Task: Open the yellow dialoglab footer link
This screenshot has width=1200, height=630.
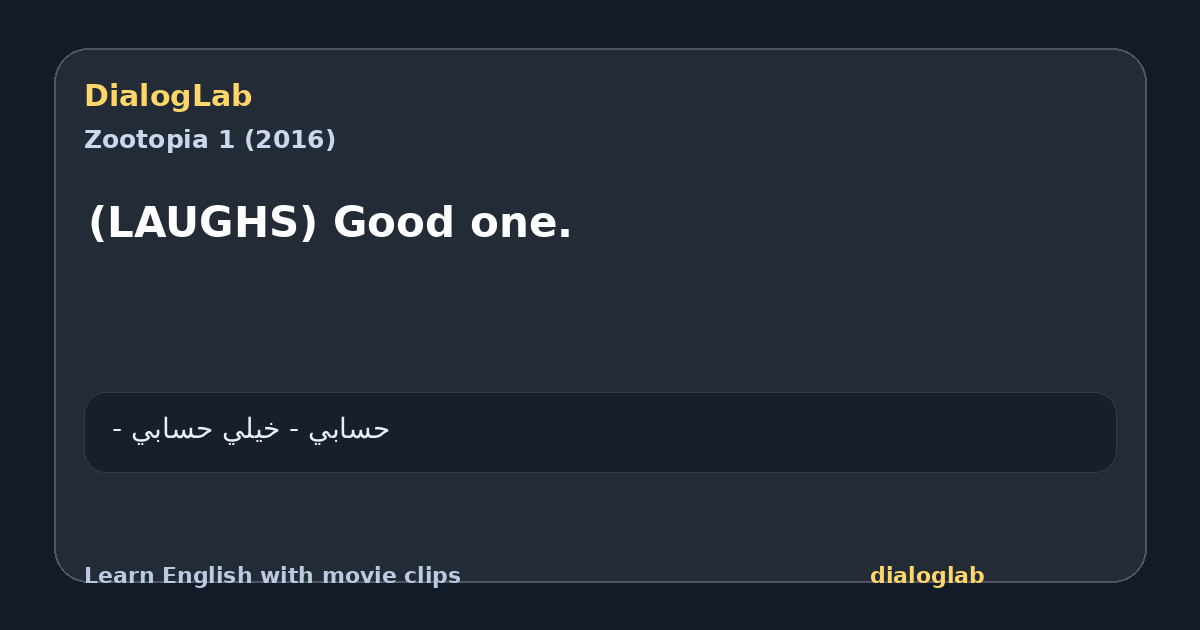Action: click(927, 576)
